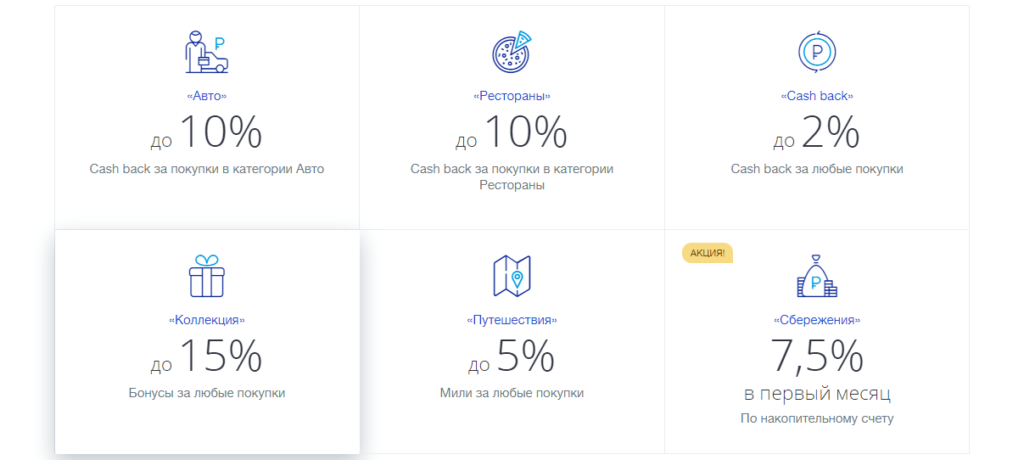Viewport: 1024px width, 460px height.
Task: Click the car and driver «Авто» icon
Action: pyautogui.click(x=206, y=51)
